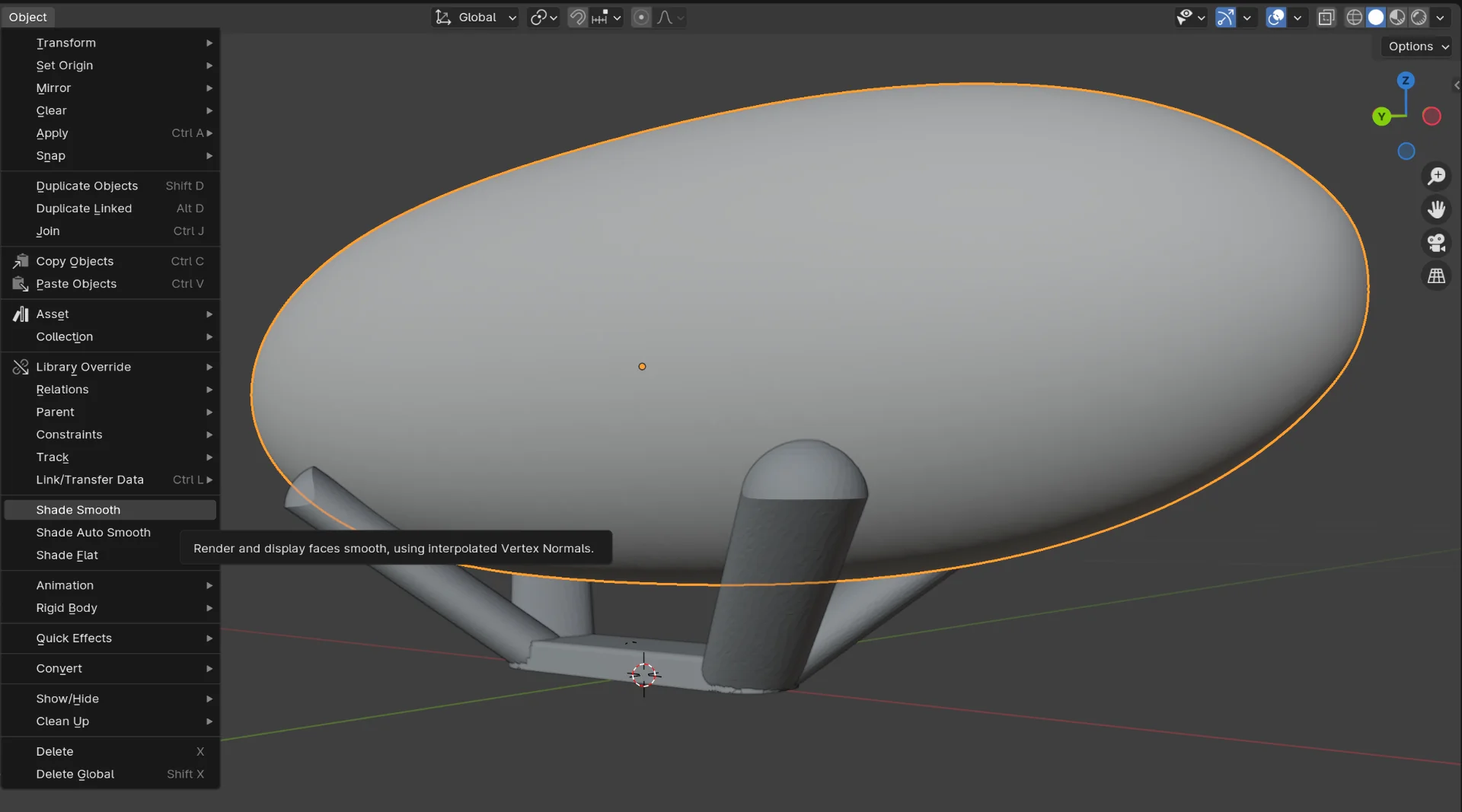This screenshot has width=1462, height=812.
Task: Expand sidebar with small arrow tab
Action: tap(1456, 85)
